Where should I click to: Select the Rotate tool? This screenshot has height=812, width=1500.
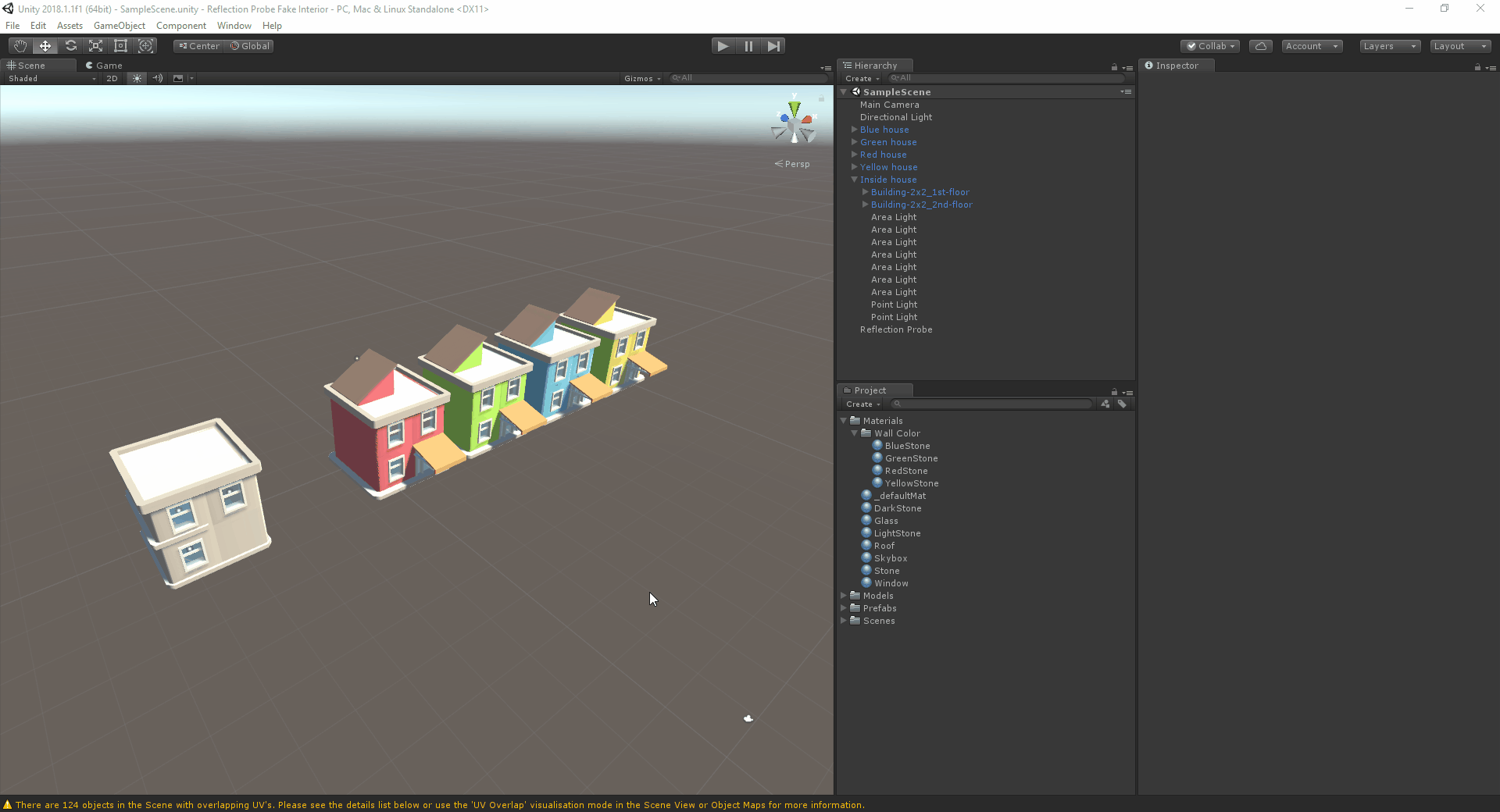coord(70,46)
